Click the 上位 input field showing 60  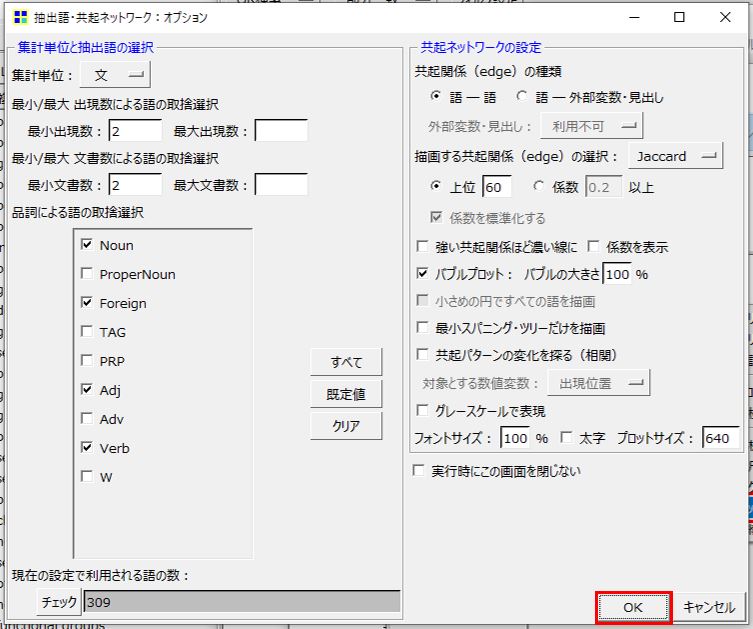click(497, 187)
